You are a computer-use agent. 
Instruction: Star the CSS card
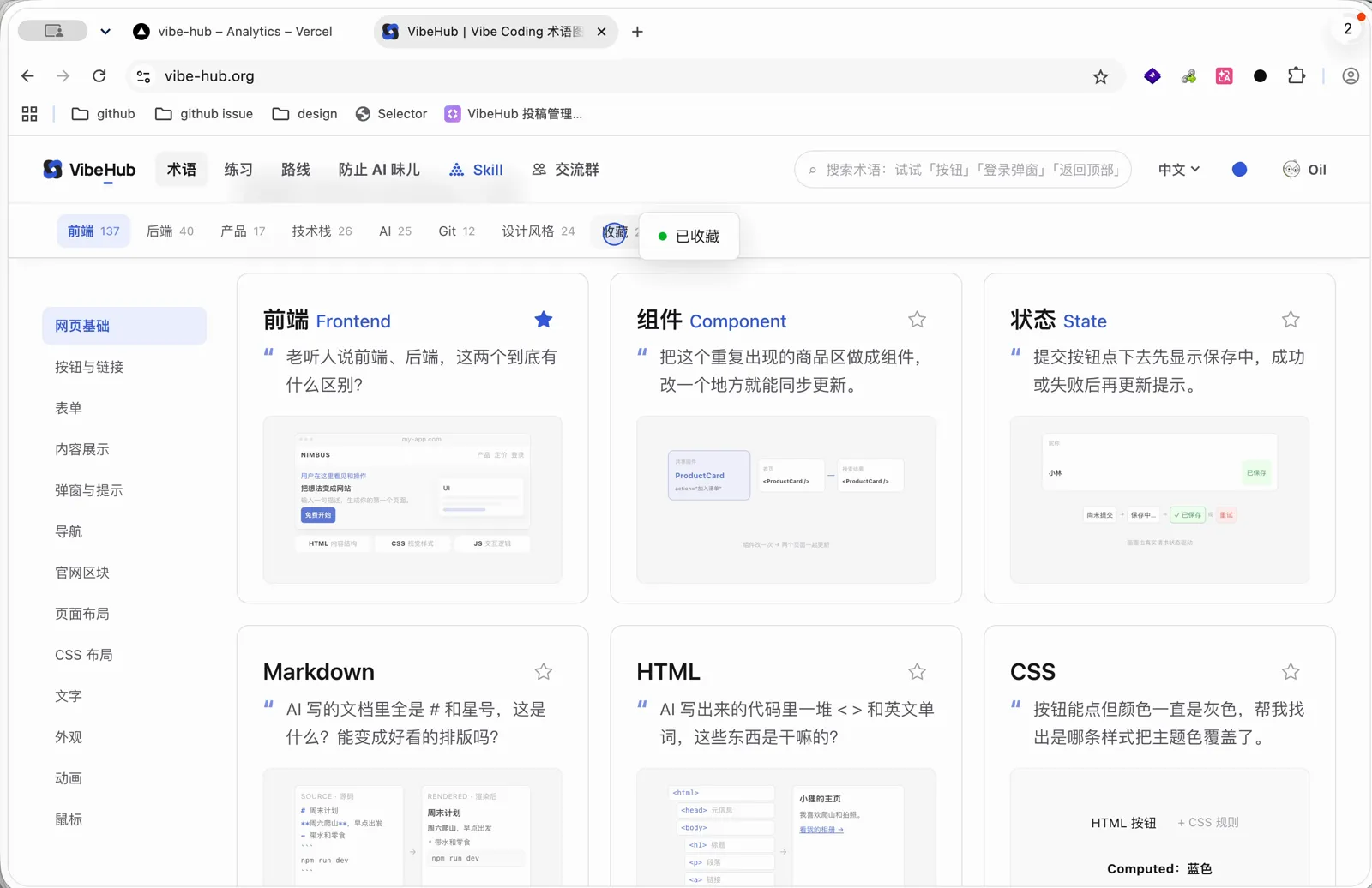pyautogui.click(x=1291, y=672)
